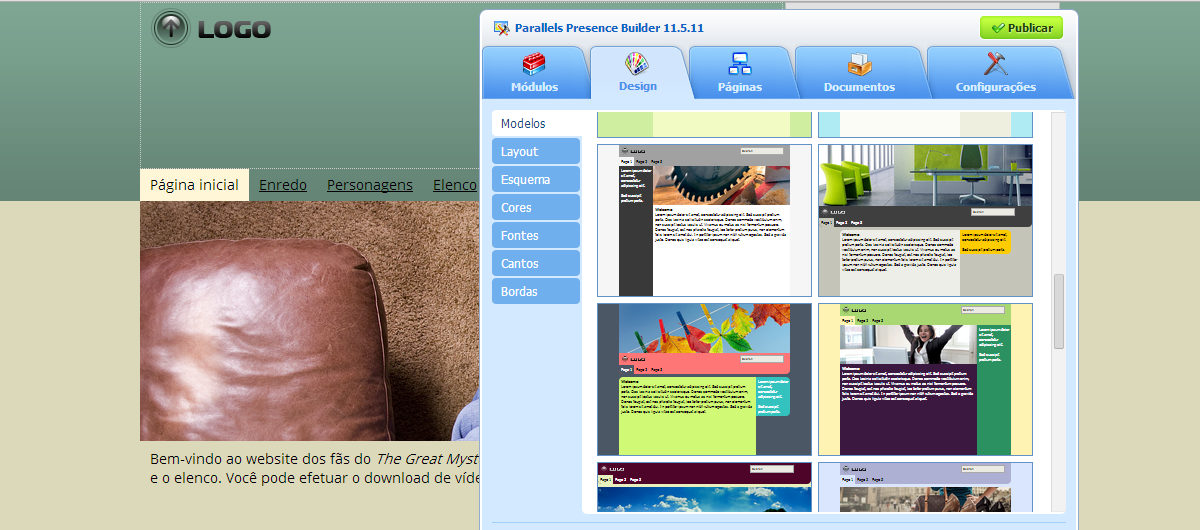
Task: Open the Módulos tab
Action: 534,73
